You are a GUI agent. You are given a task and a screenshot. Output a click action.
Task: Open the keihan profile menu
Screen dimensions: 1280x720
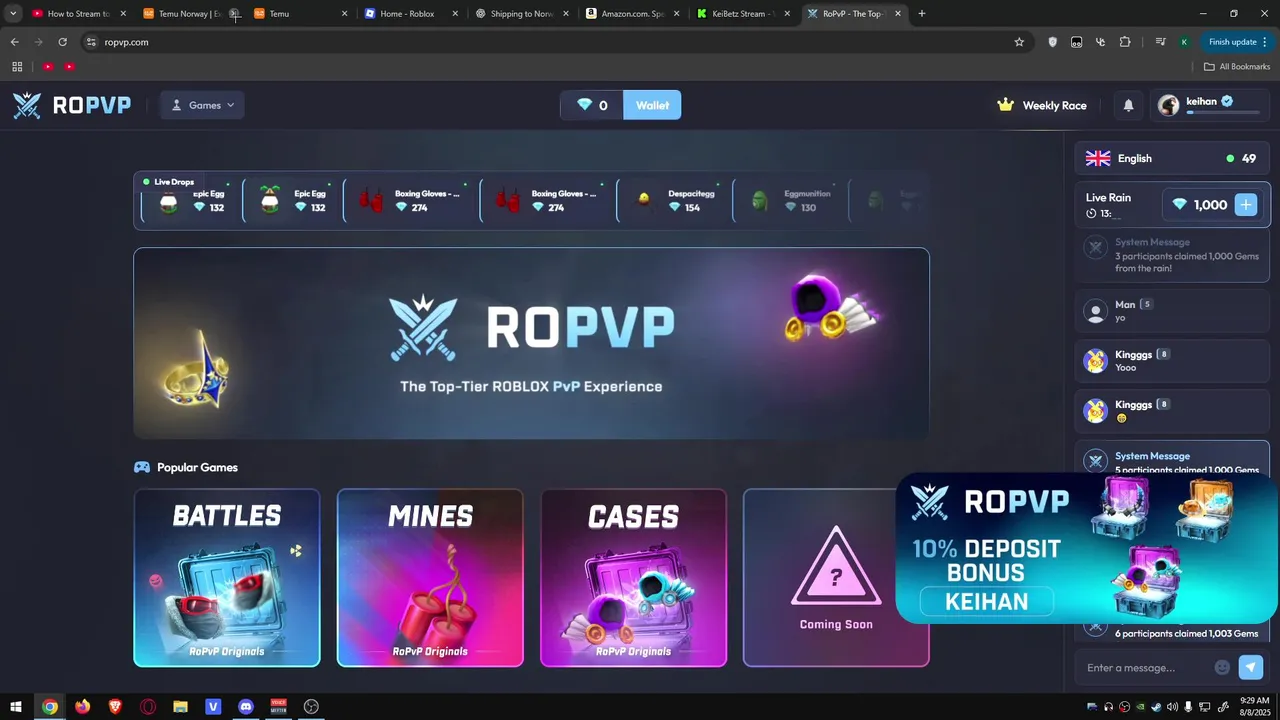pyautogui.click(x=1208, y=105)
